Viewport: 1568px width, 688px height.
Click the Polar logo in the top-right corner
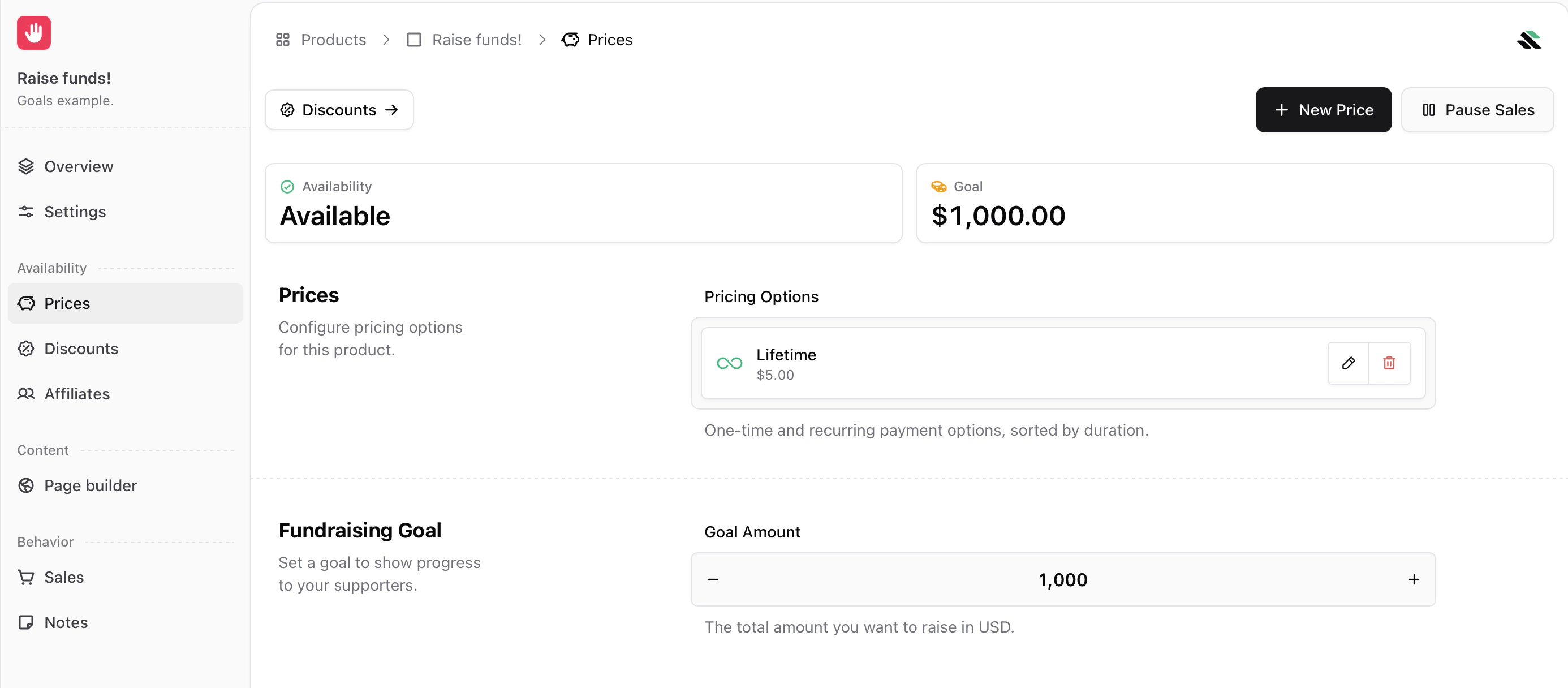tap(1529, 39)
